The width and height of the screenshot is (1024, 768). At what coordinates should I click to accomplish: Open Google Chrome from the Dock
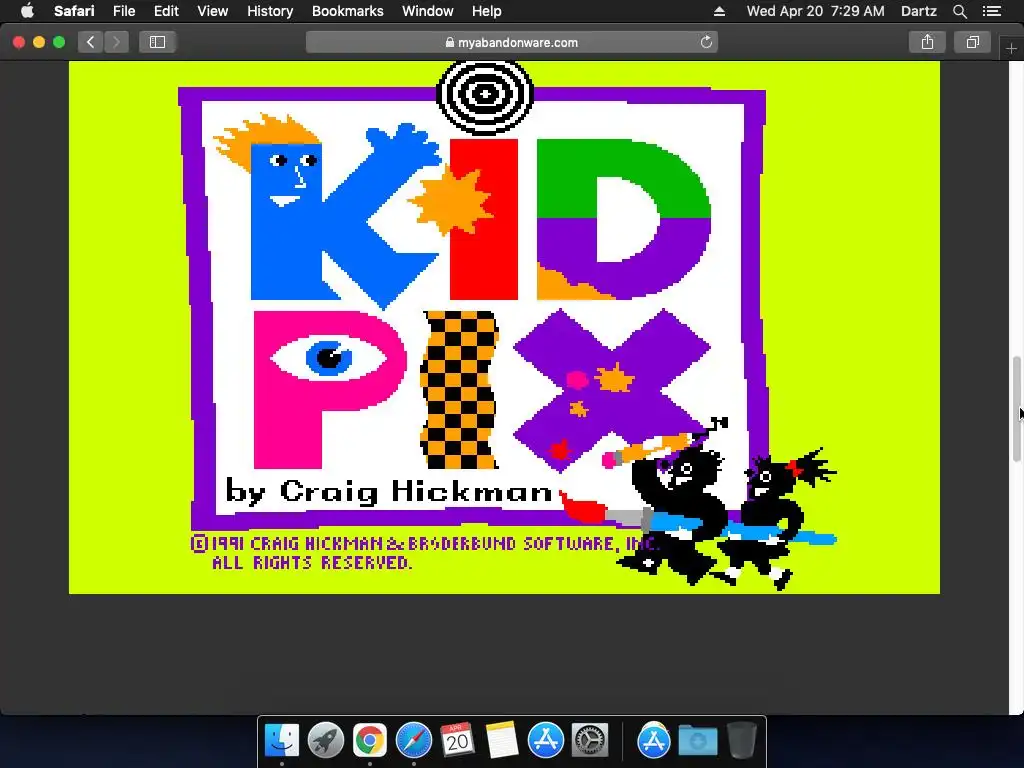pyautogui.click(x=370, y=740)
